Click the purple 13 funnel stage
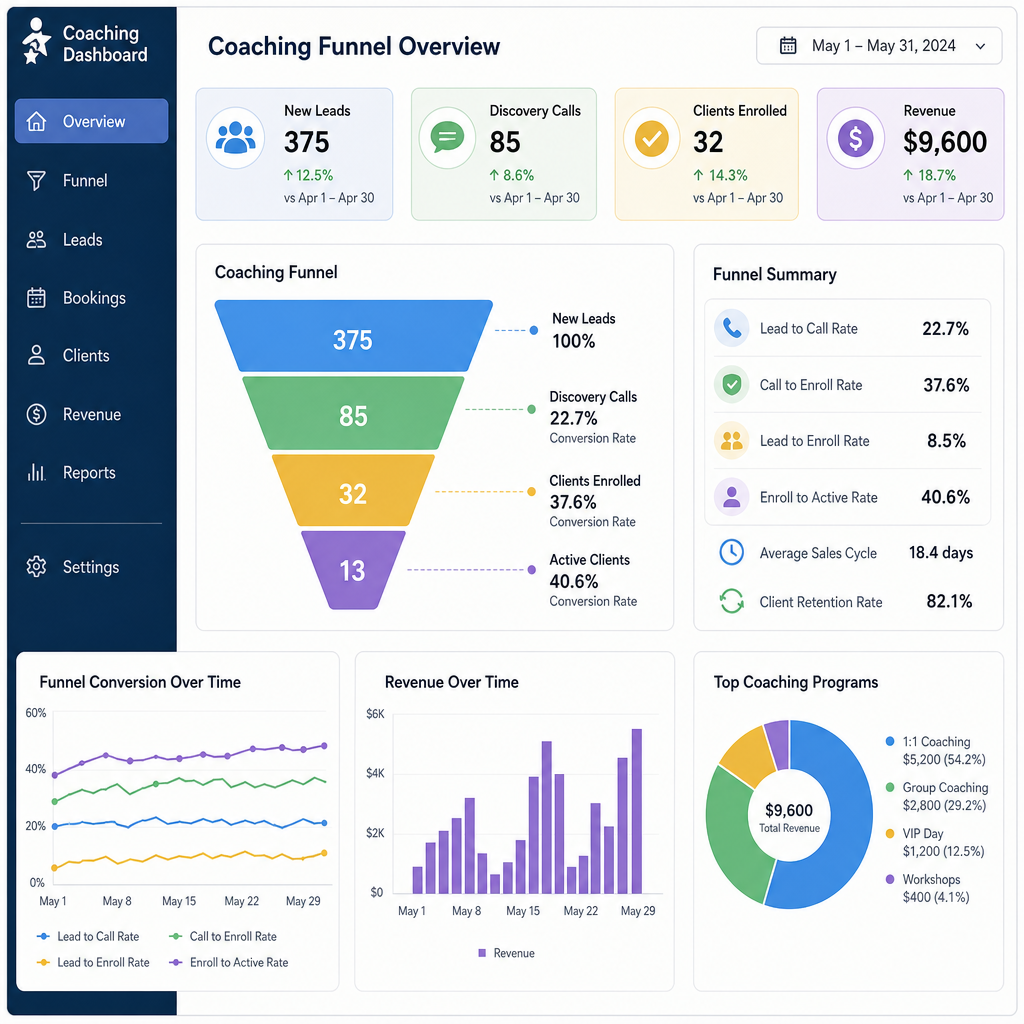Viewport: 1024px width, 1024px height. [353, 570]
